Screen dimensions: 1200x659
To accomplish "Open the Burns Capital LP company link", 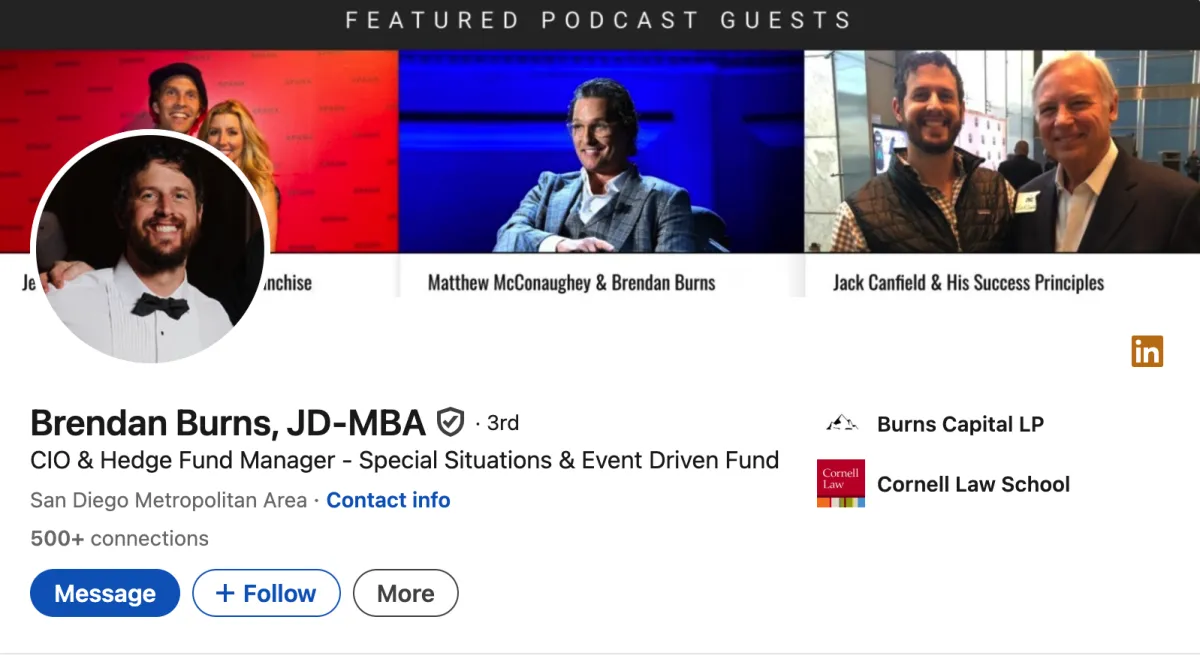I will click(960, 424).
